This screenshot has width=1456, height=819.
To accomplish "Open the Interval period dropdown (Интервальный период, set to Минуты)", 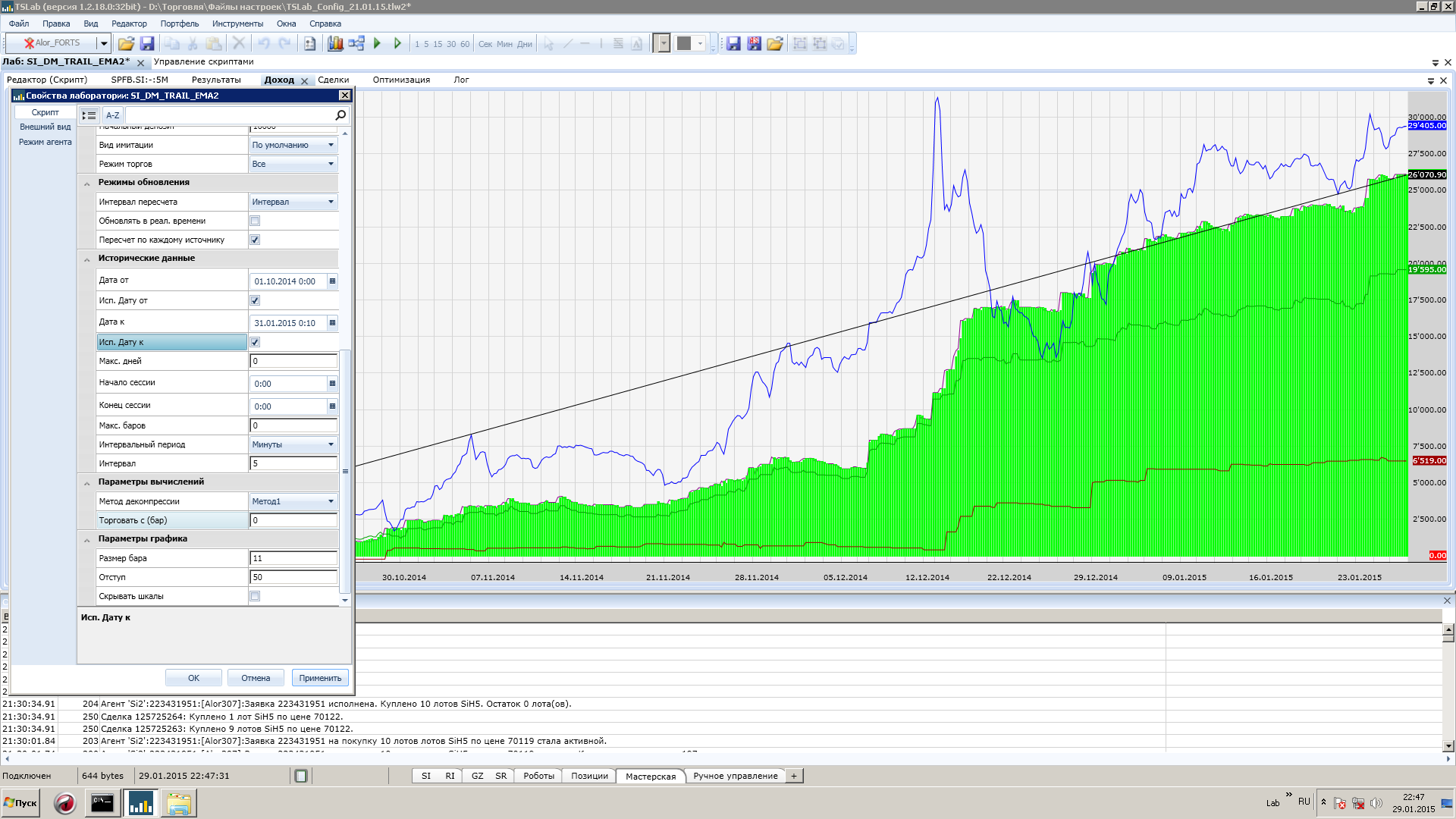I will click(293, 444).
